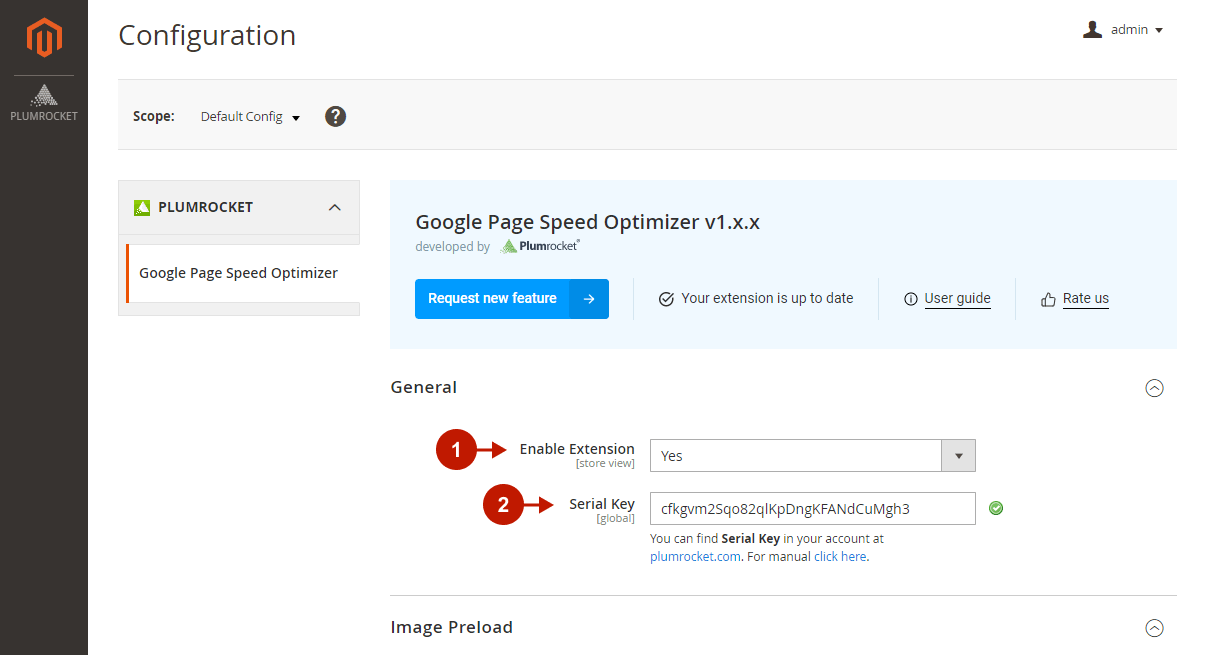Collapse the PLUMROCKET sidebar group
The width and height of the screenshot is (1206, 655).
coord(335,207)
